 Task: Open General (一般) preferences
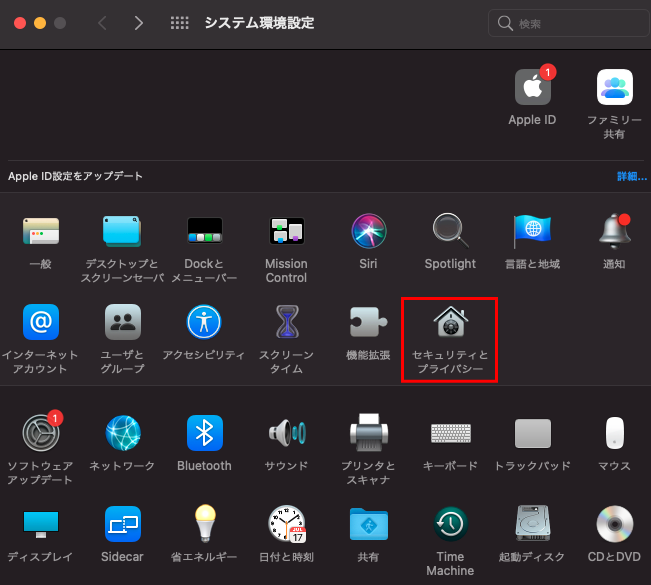point(41,231)
